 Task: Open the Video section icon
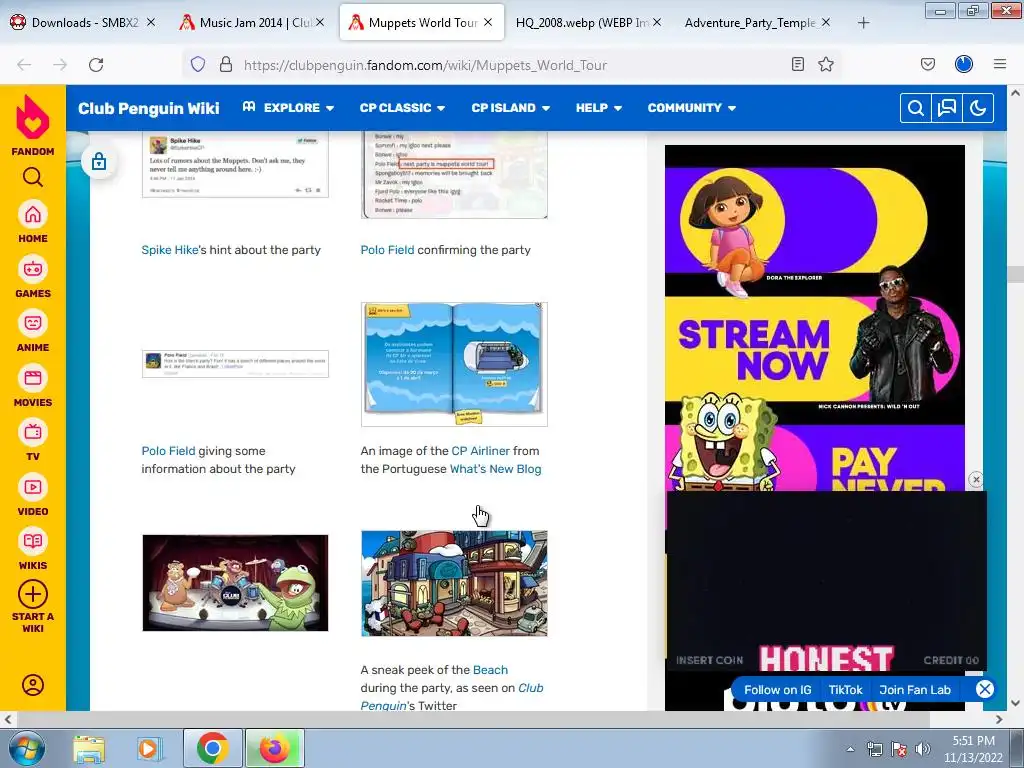pyautogui.click(x=33, y=487)
